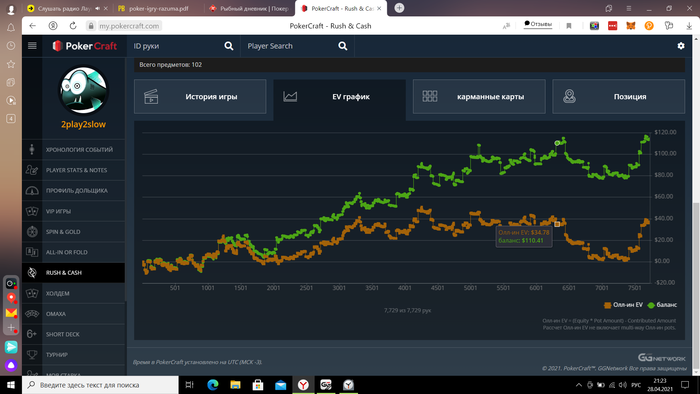Click the 2play2slow username

pyautogui.click(x=83, y=124)
